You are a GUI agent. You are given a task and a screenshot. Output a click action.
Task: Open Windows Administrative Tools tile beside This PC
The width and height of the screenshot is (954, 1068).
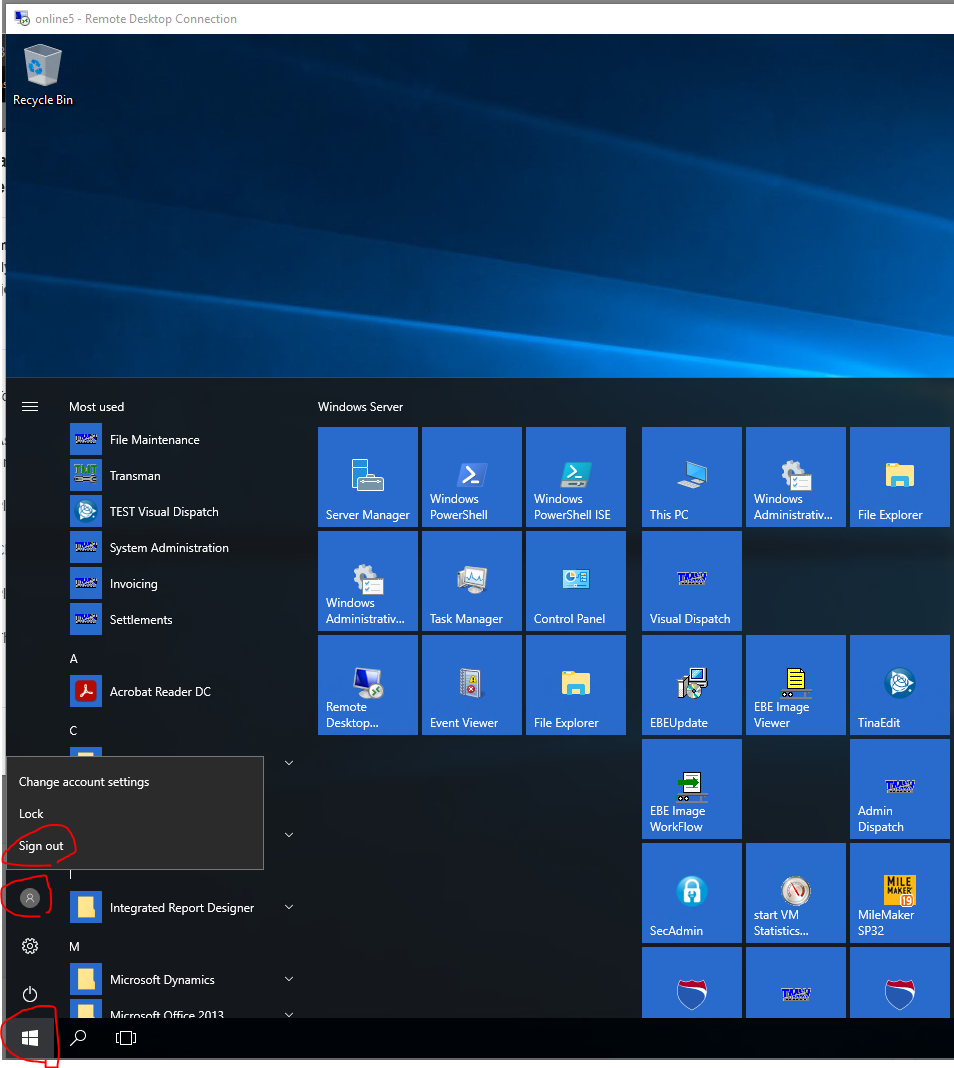[796, 477]
